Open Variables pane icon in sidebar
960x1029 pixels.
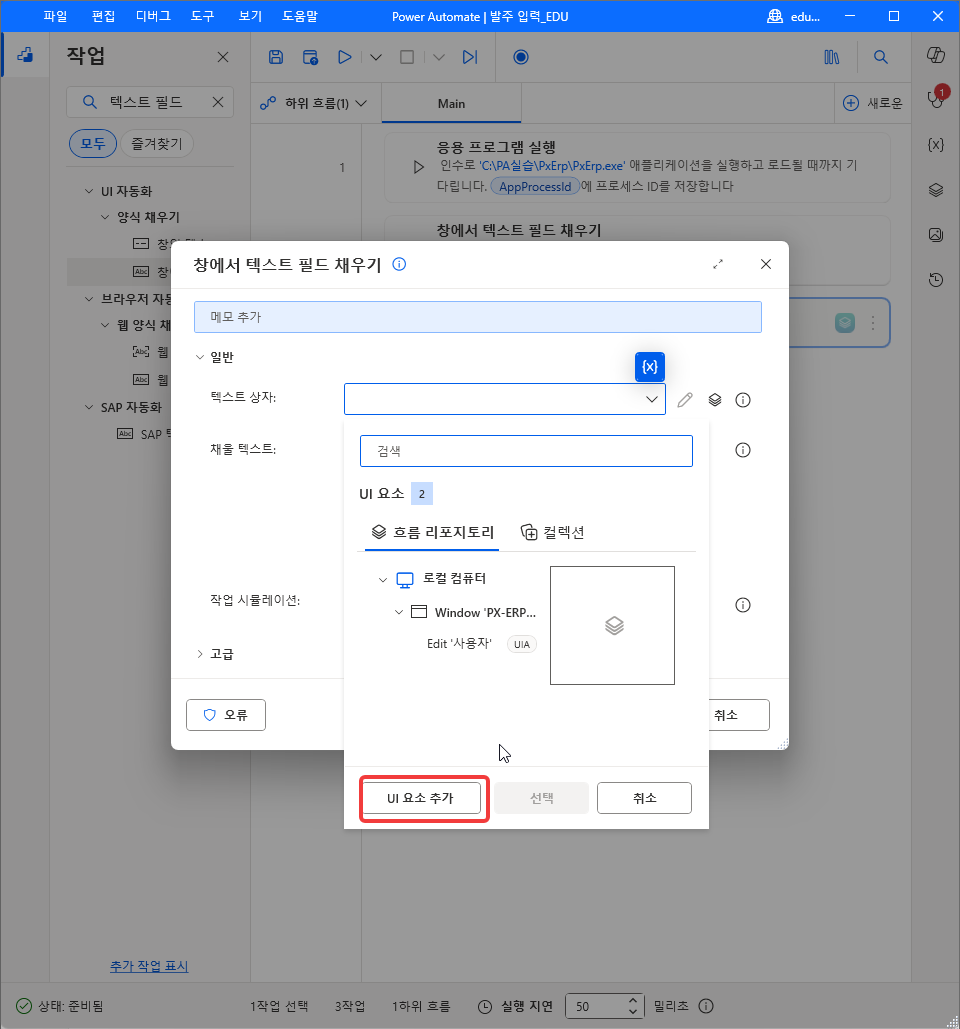tap(936, 145)
